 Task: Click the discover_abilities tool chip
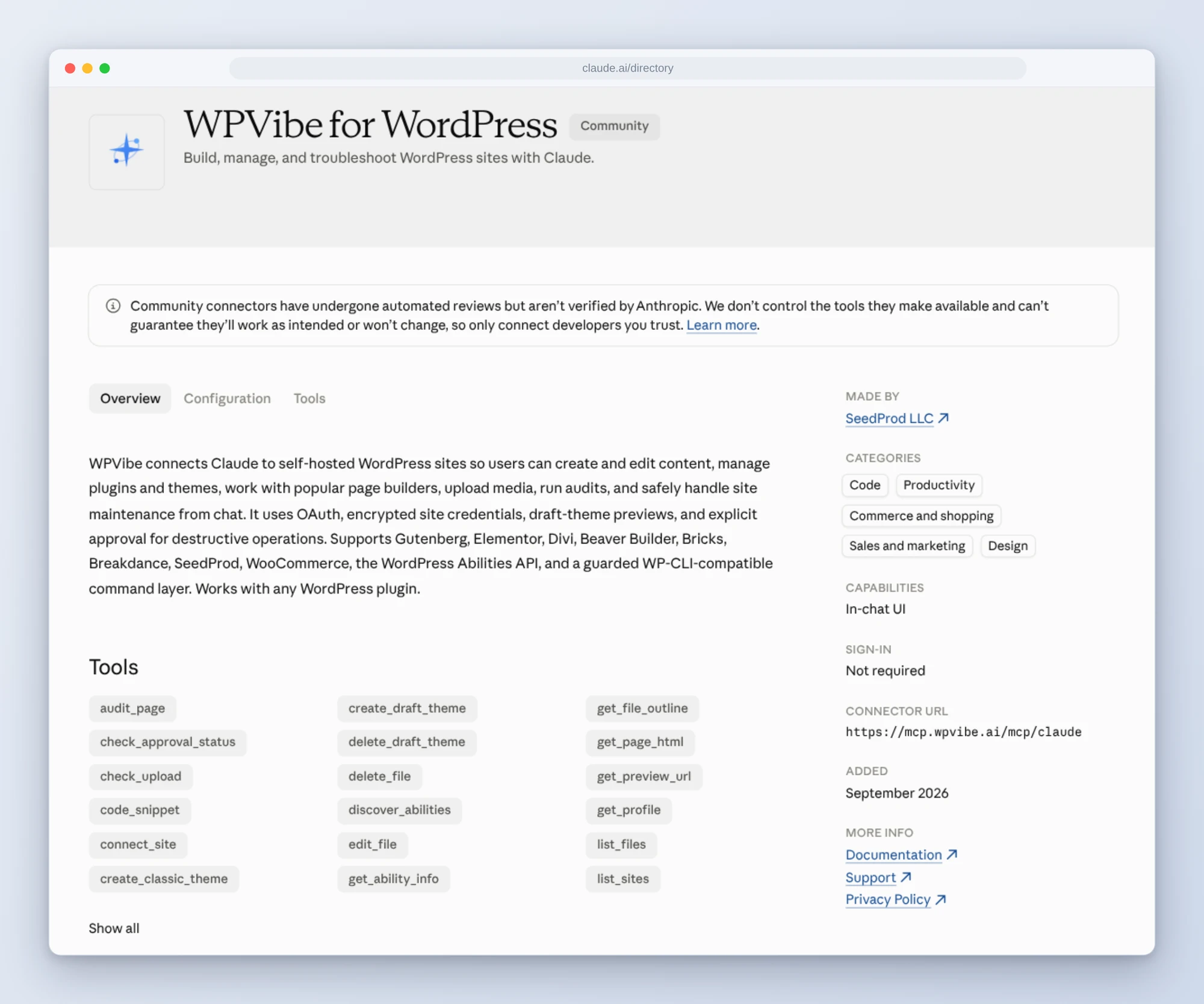tap(399, 810)
